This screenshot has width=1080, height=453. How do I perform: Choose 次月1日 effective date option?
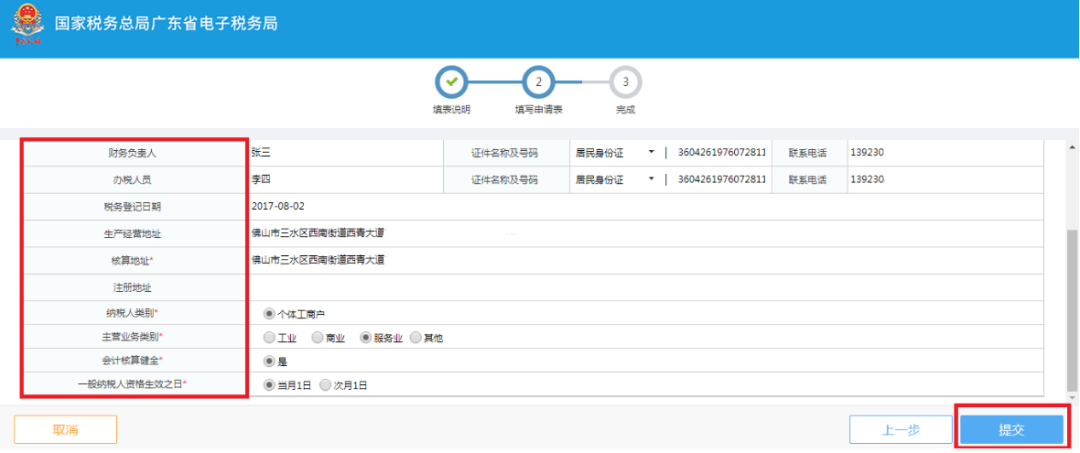click(x=326, y=386)
